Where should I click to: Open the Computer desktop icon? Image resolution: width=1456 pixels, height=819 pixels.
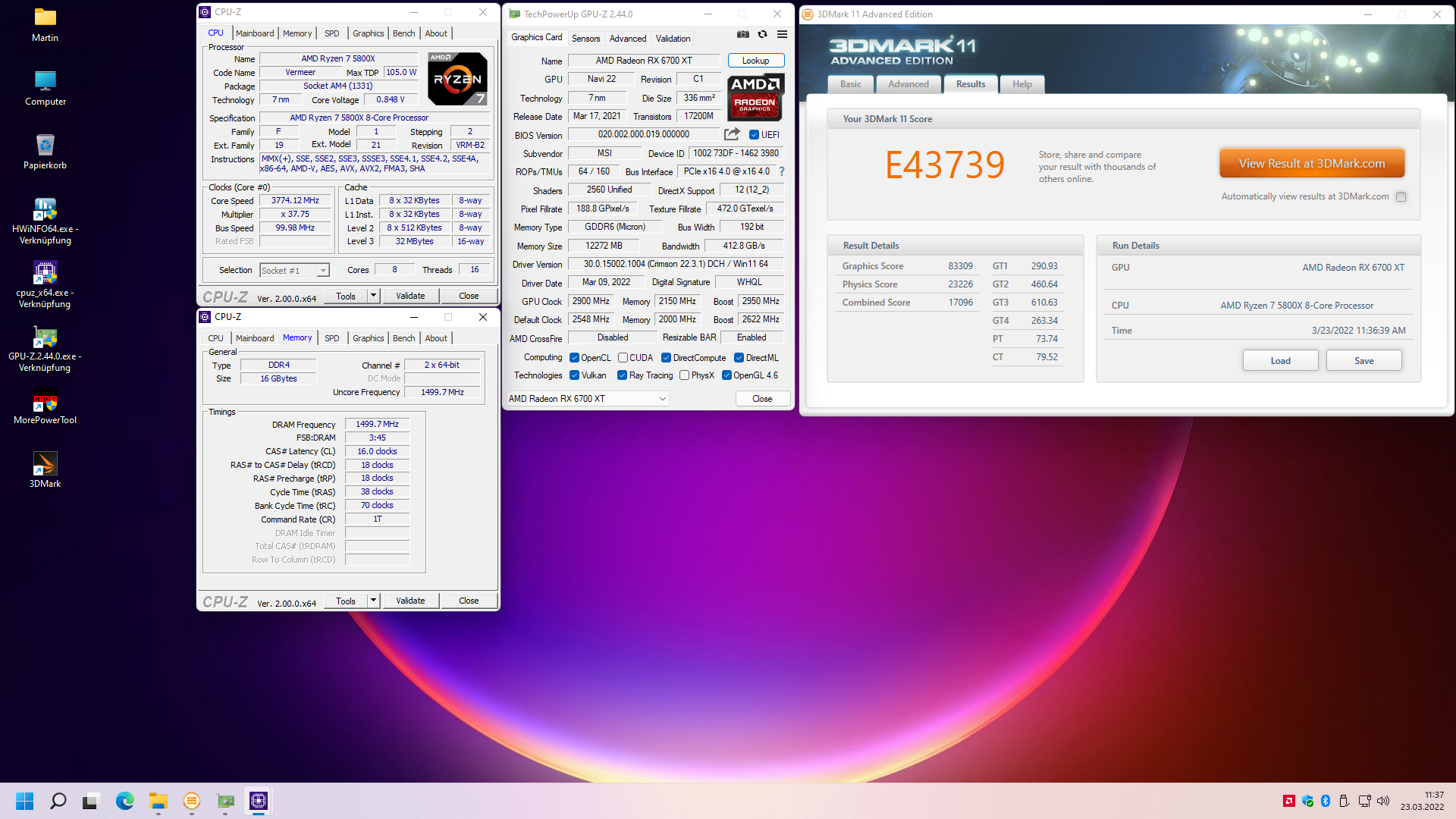pyautogui.click(x=45, y=88)
